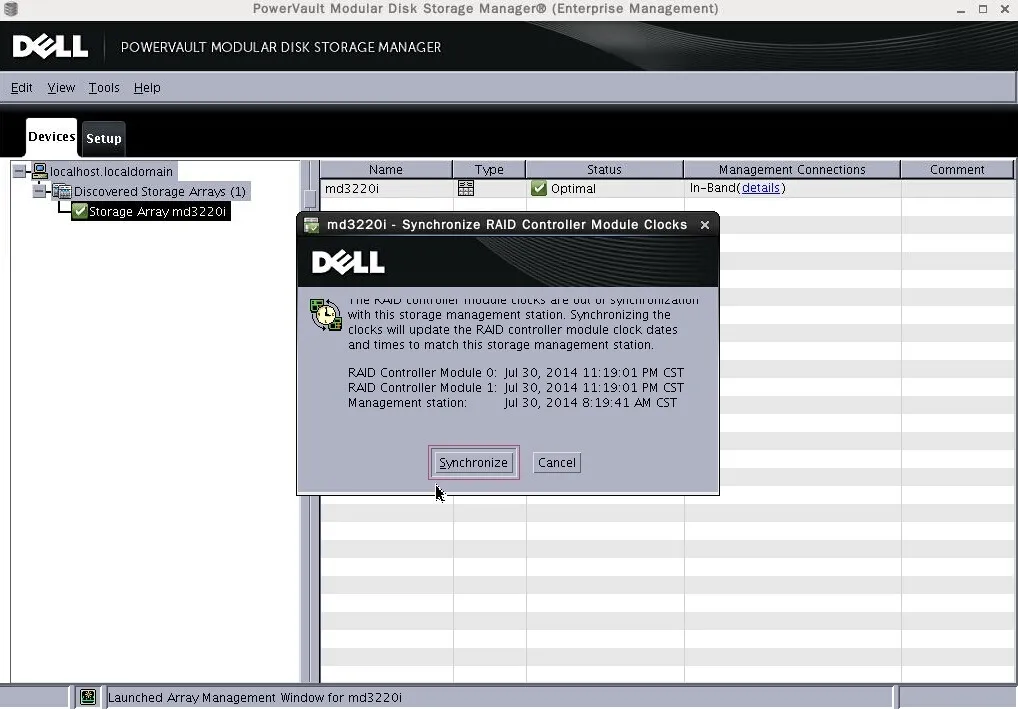Click the md3220i name cell
The image size is (1018, 709).
tap(386, 188)
